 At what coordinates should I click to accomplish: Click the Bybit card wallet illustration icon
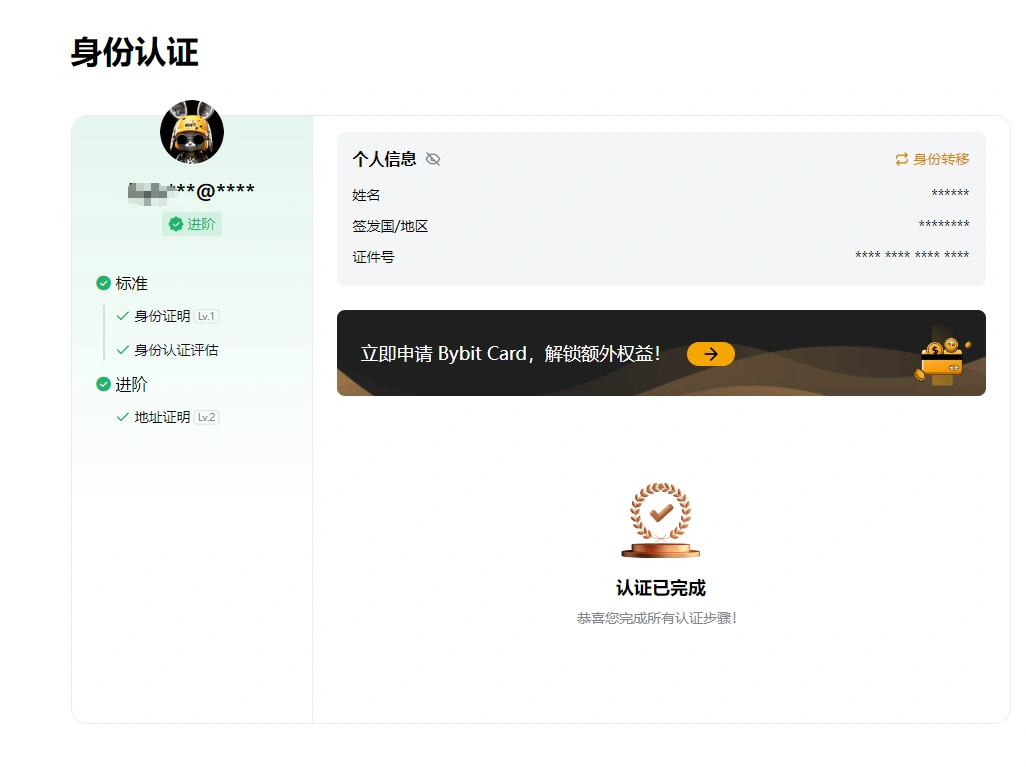click(942, 353)
